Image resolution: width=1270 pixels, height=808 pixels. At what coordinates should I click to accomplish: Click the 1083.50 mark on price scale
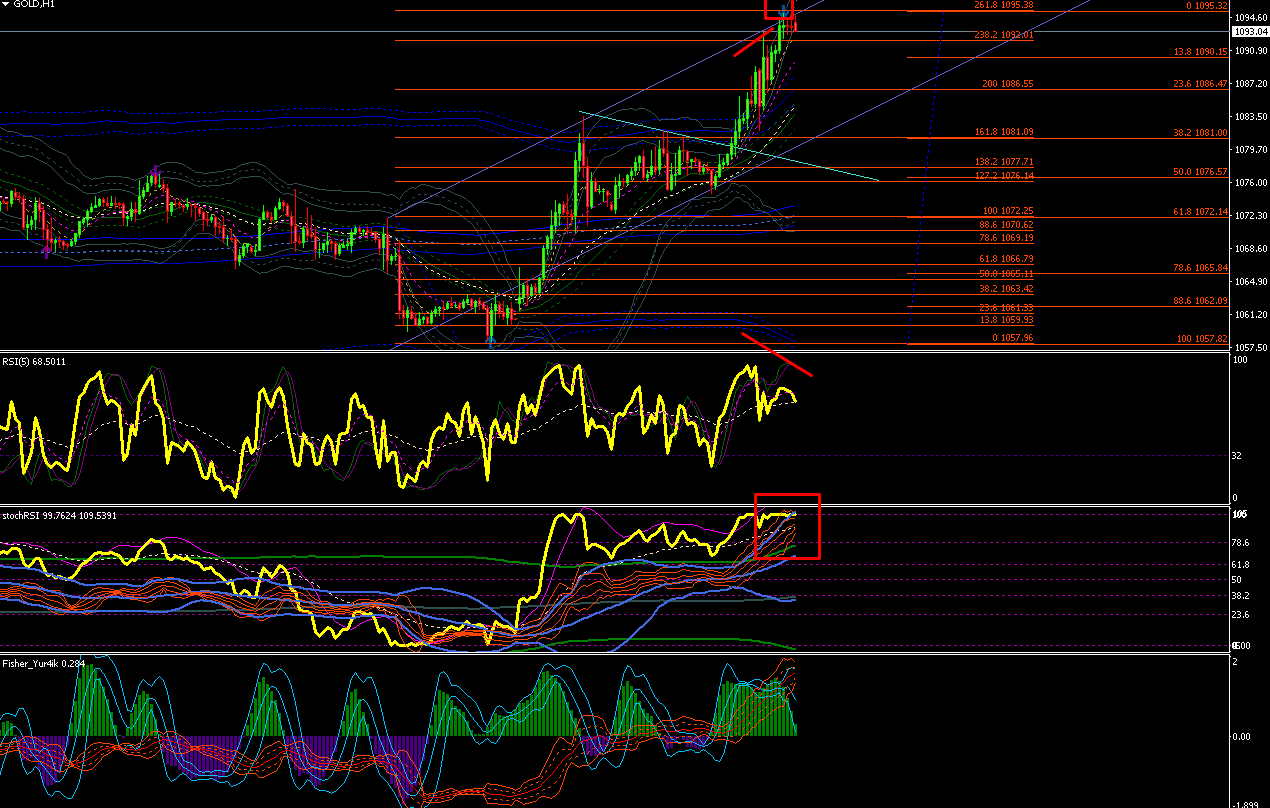click(x=1250, y=117)
